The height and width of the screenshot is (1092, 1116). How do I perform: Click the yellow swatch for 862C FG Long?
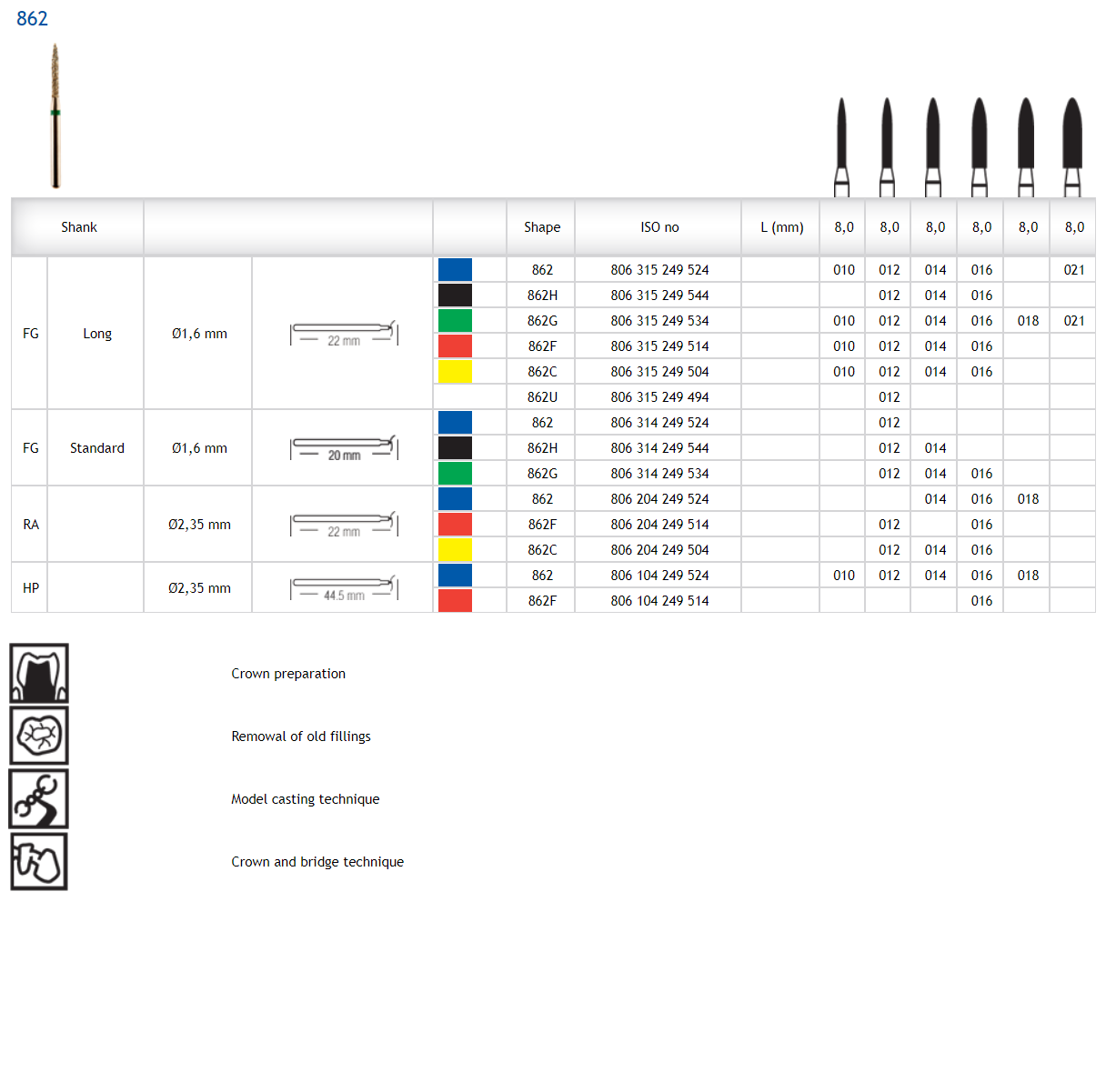point(455,372)
